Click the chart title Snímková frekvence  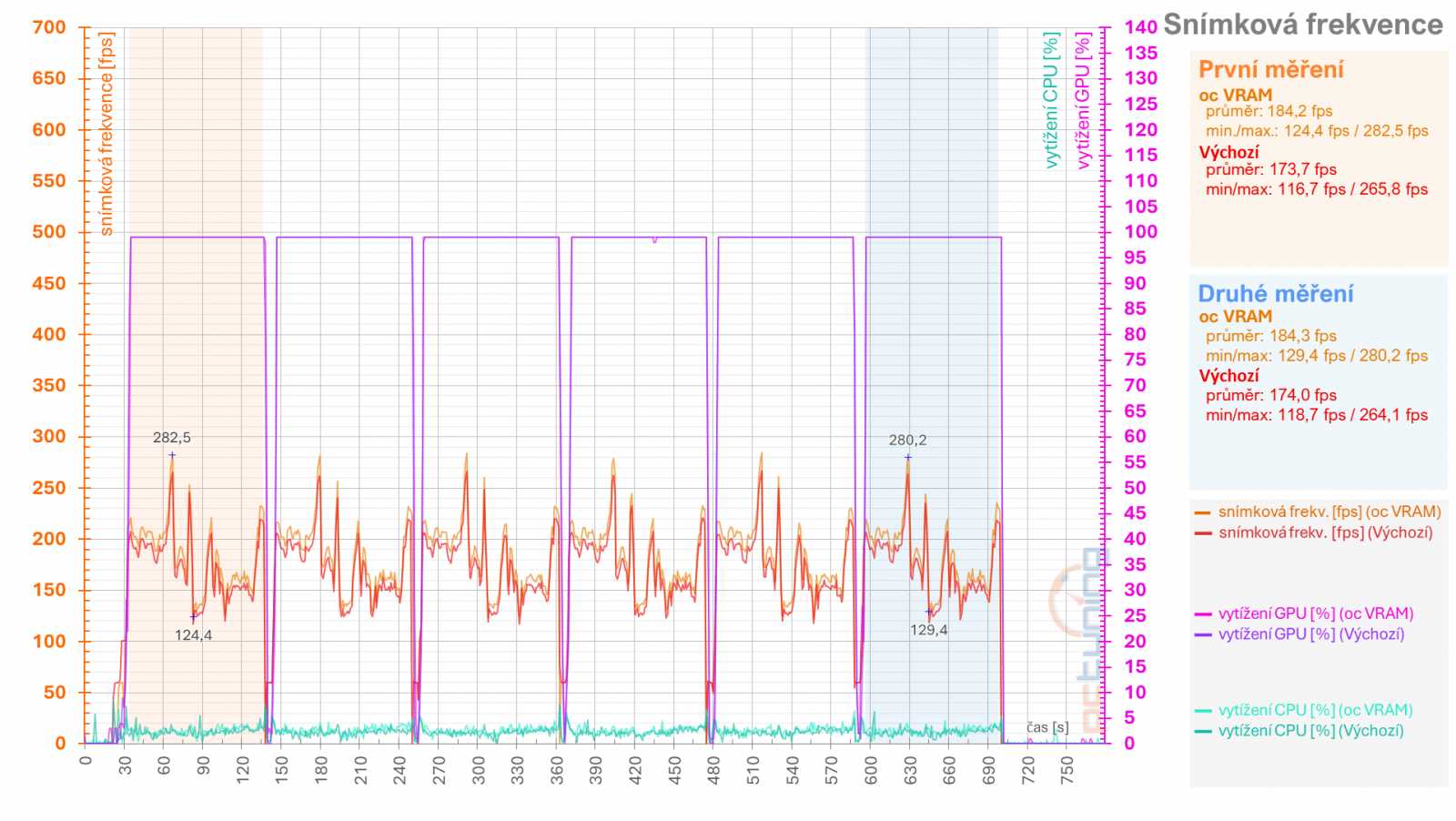[x=1303, y=25]
